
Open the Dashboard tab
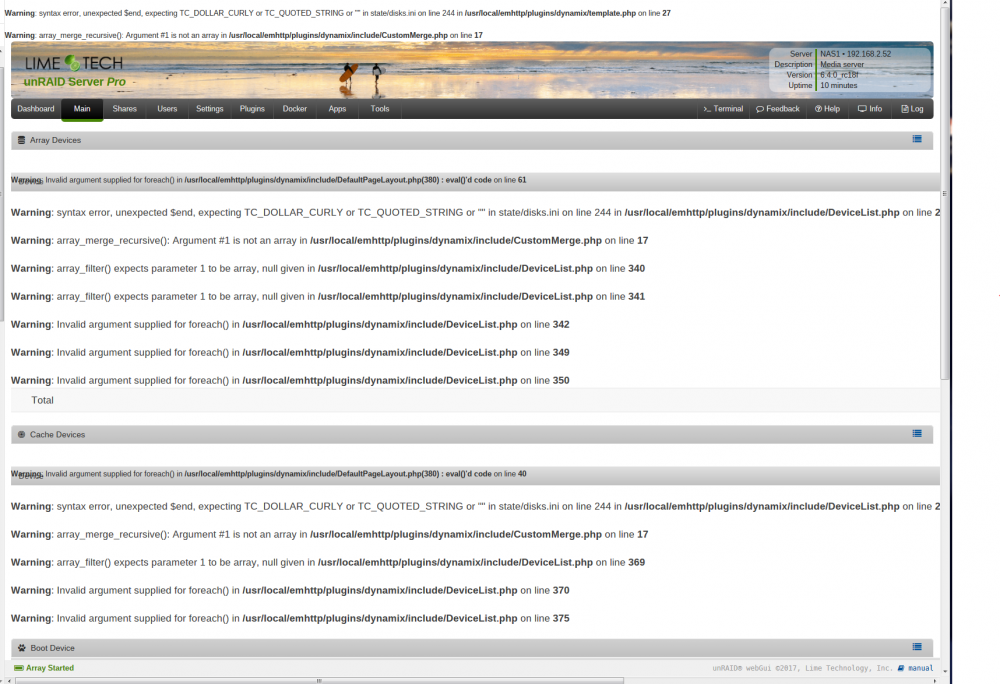point(36,109)
